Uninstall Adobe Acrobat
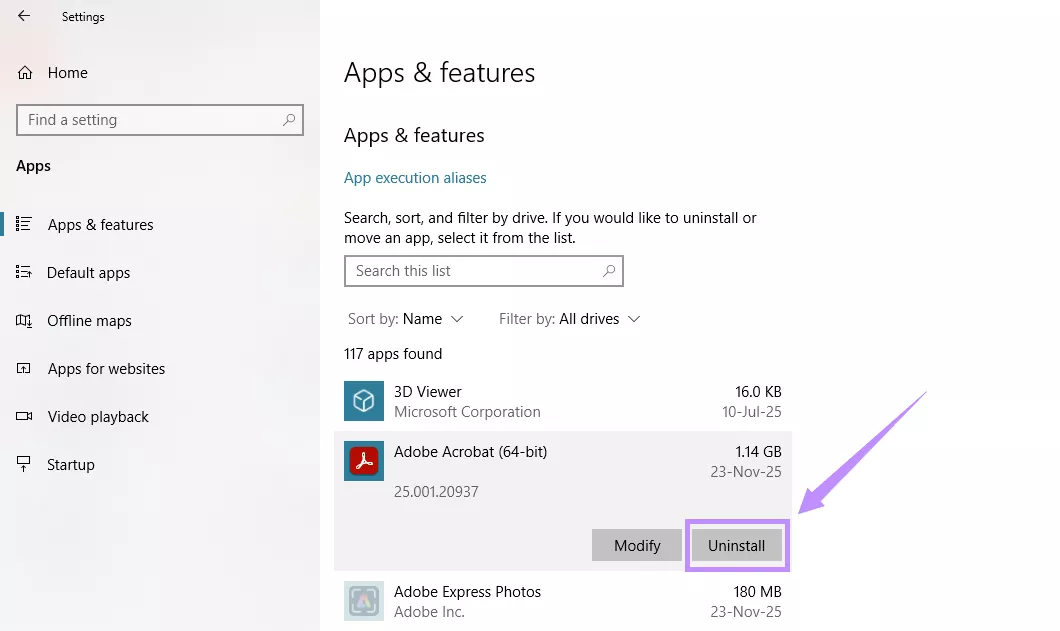 point(737,545)
